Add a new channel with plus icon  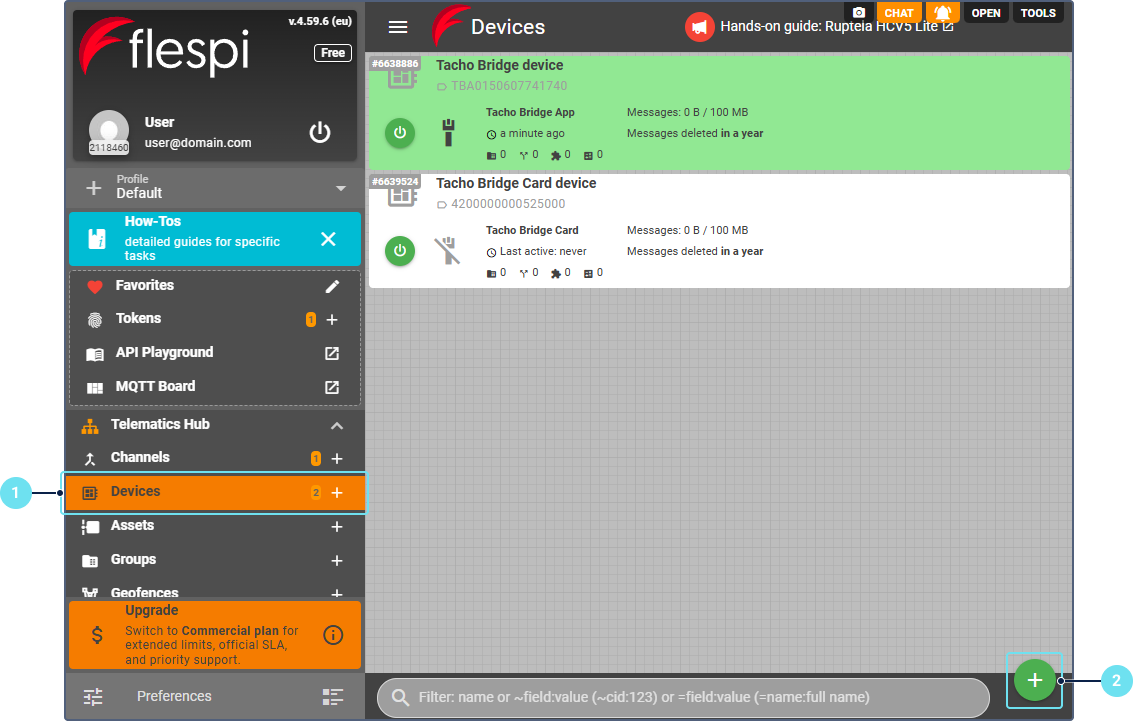337,459
